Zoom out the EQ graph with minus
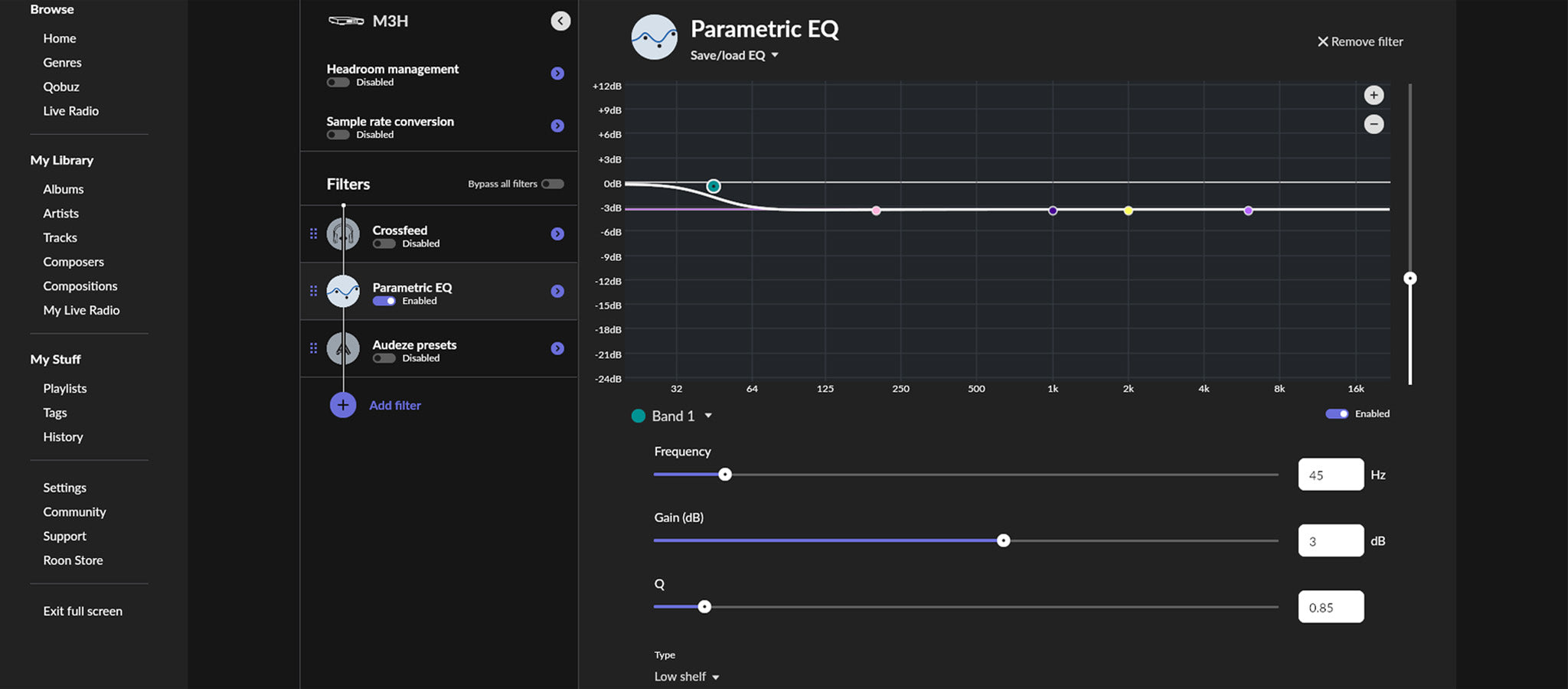Image resolution: width=1568 pixels, height=689 pixels. pos(1374,124)
